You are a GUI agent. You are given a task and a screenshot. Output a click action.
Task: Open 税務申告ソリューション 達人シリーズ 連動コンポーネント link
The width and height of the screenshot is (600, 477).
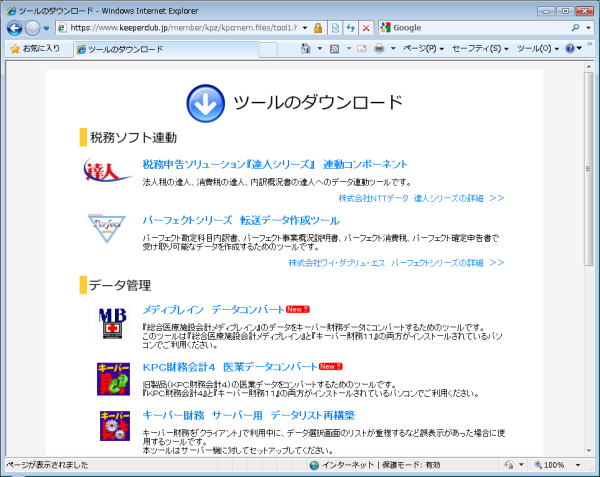click(x=274, y=164)
